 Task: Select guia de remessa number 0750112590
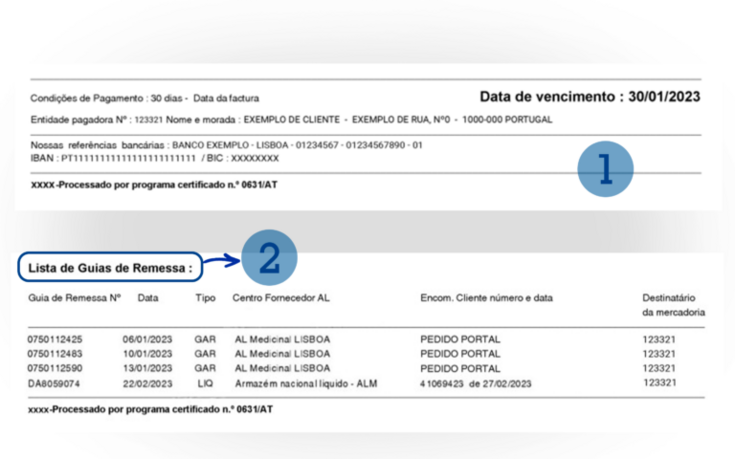click(x=56, y=368)
